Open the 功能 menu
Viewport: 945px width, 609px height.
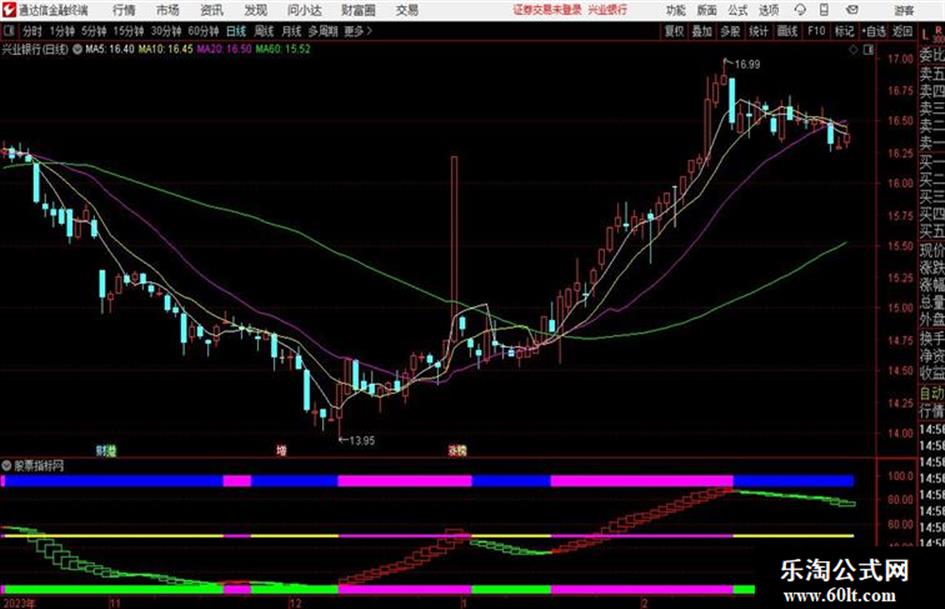point(676,10)
